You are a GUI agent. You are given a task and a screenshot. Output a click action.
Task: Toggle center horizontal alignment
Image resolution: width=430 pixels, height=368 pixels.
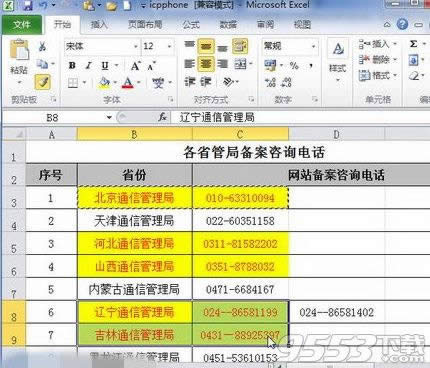pos(206,64)
